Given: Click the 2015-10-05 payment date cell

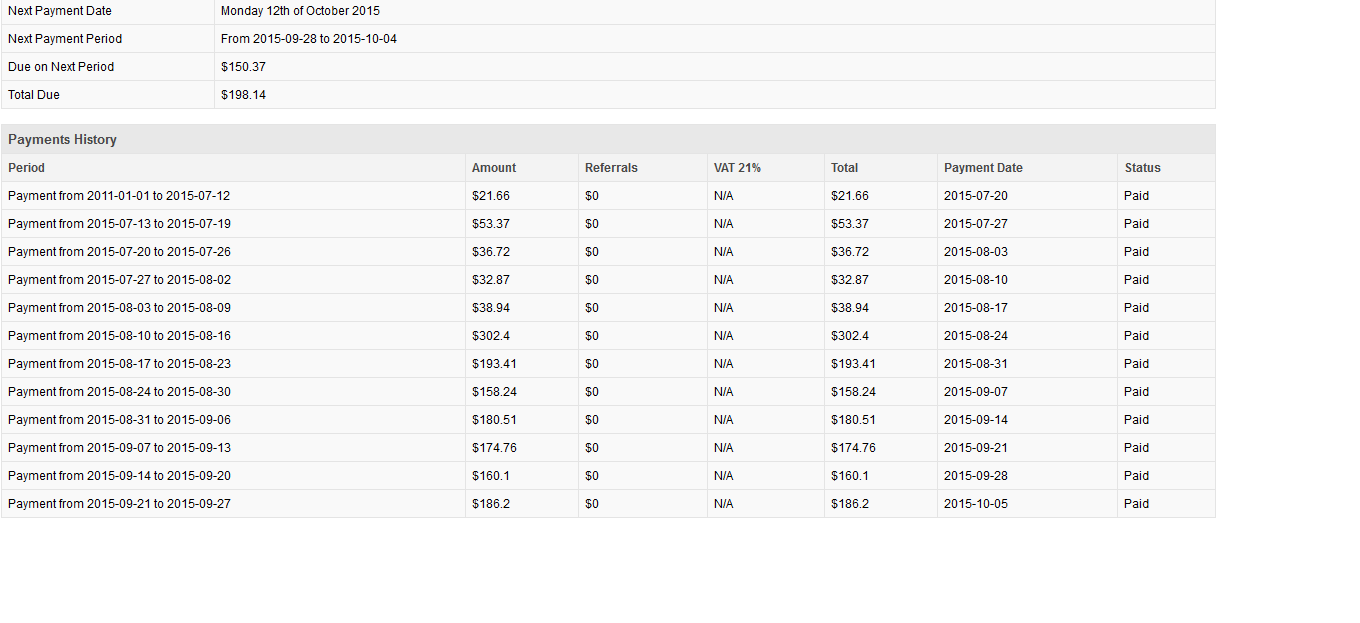Looking at the screenshot, I should click(x=975, y=504).
